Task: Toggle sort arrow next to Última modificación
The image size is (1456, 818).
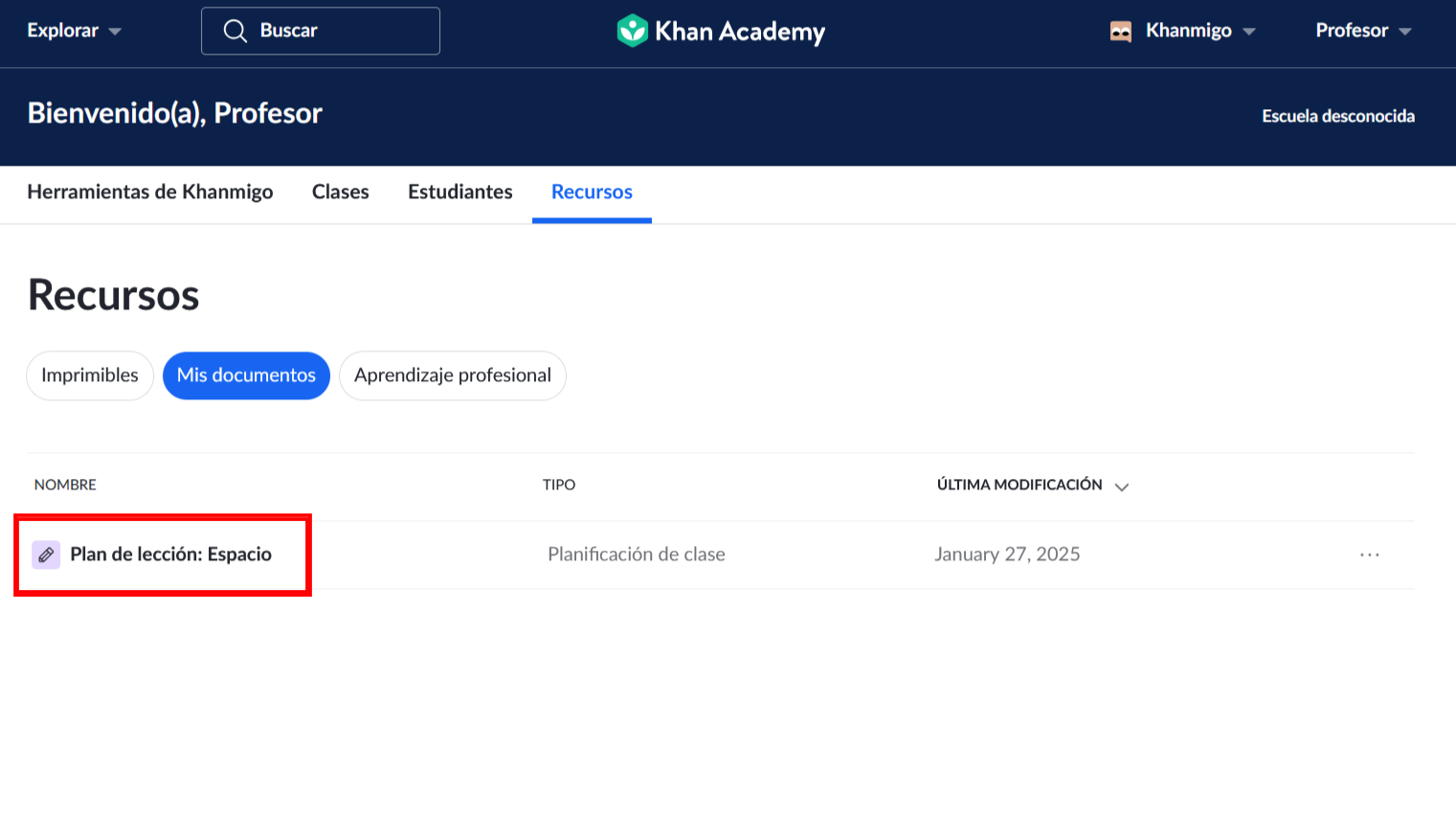Action: pyautogui.click(x=1122, y=487)
